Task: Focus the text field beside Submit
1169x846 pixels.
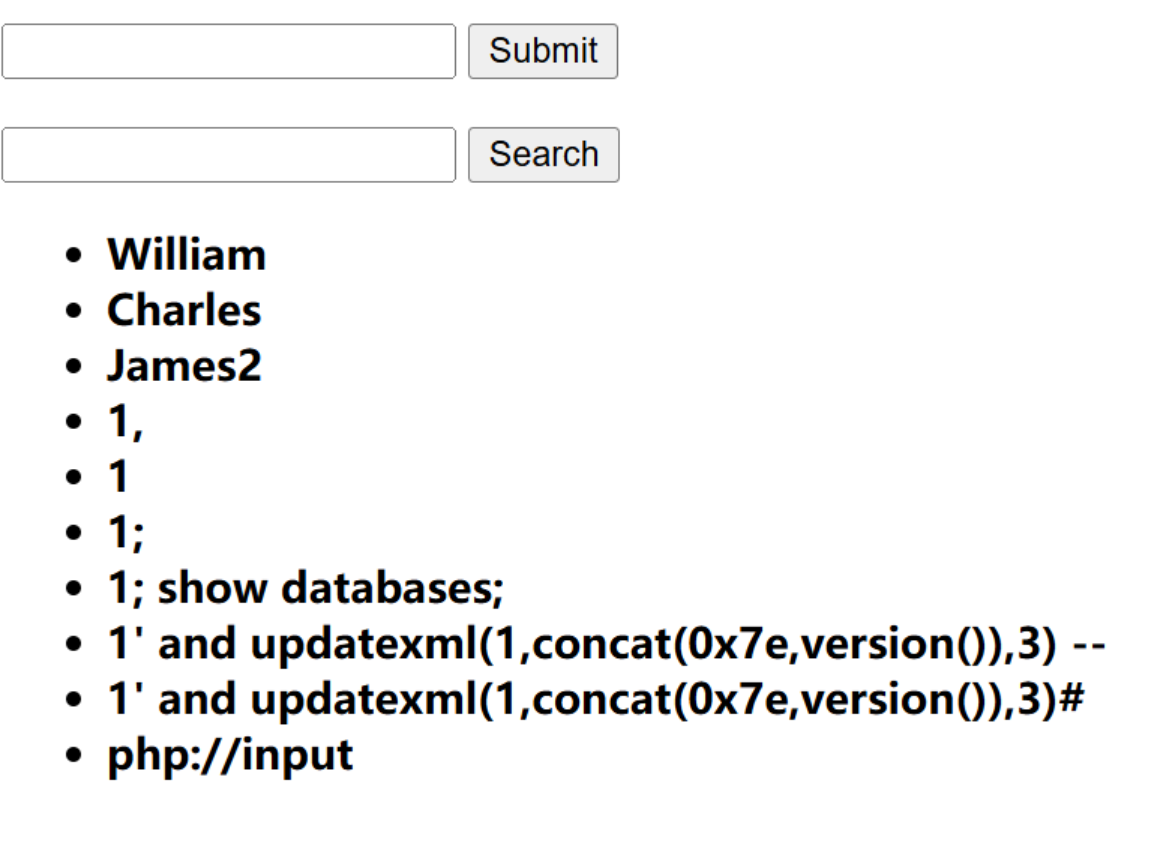Action: pyautogui.click(x=229, y=51)
